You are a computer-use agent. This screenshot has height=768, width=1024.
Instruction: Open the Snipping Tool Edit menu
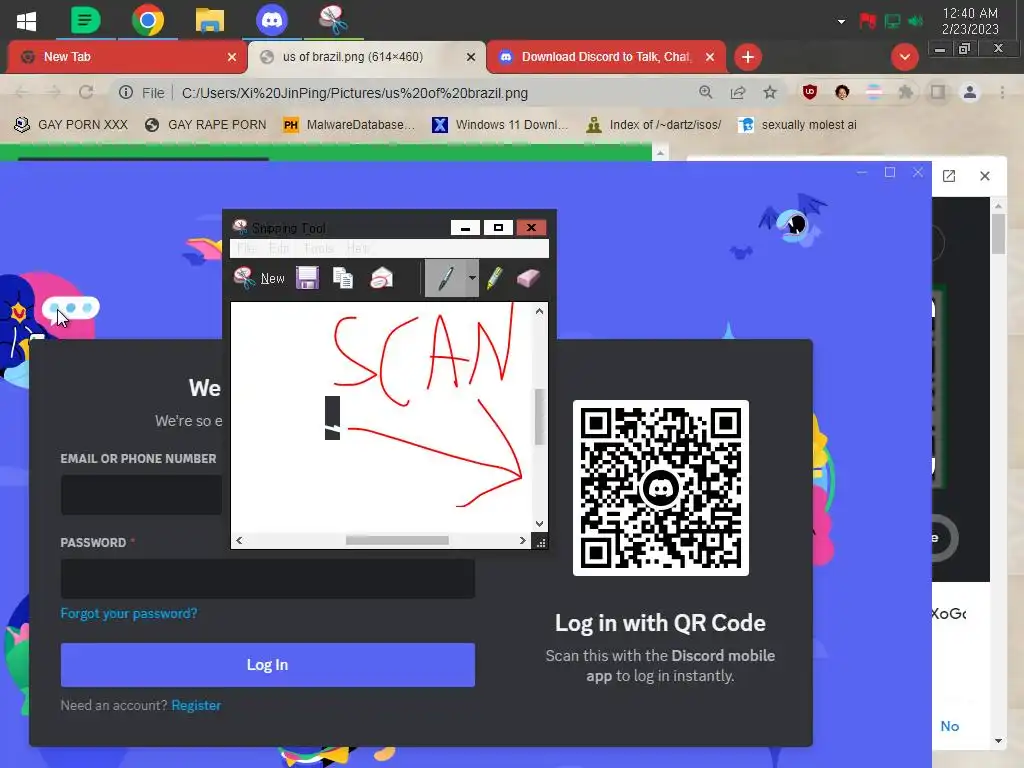click(x=279, y=248)
